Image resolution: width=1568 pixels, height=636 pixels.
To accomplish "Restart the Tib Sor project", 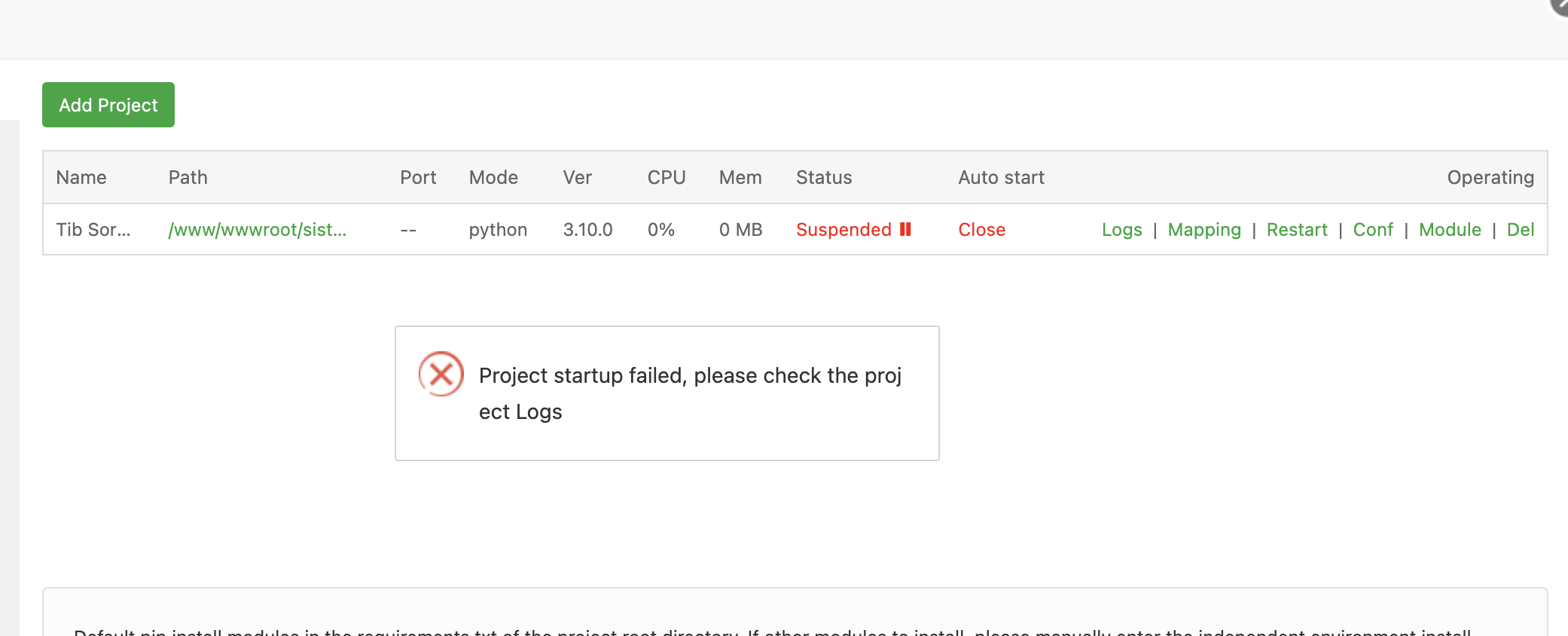I will 1296,230.
